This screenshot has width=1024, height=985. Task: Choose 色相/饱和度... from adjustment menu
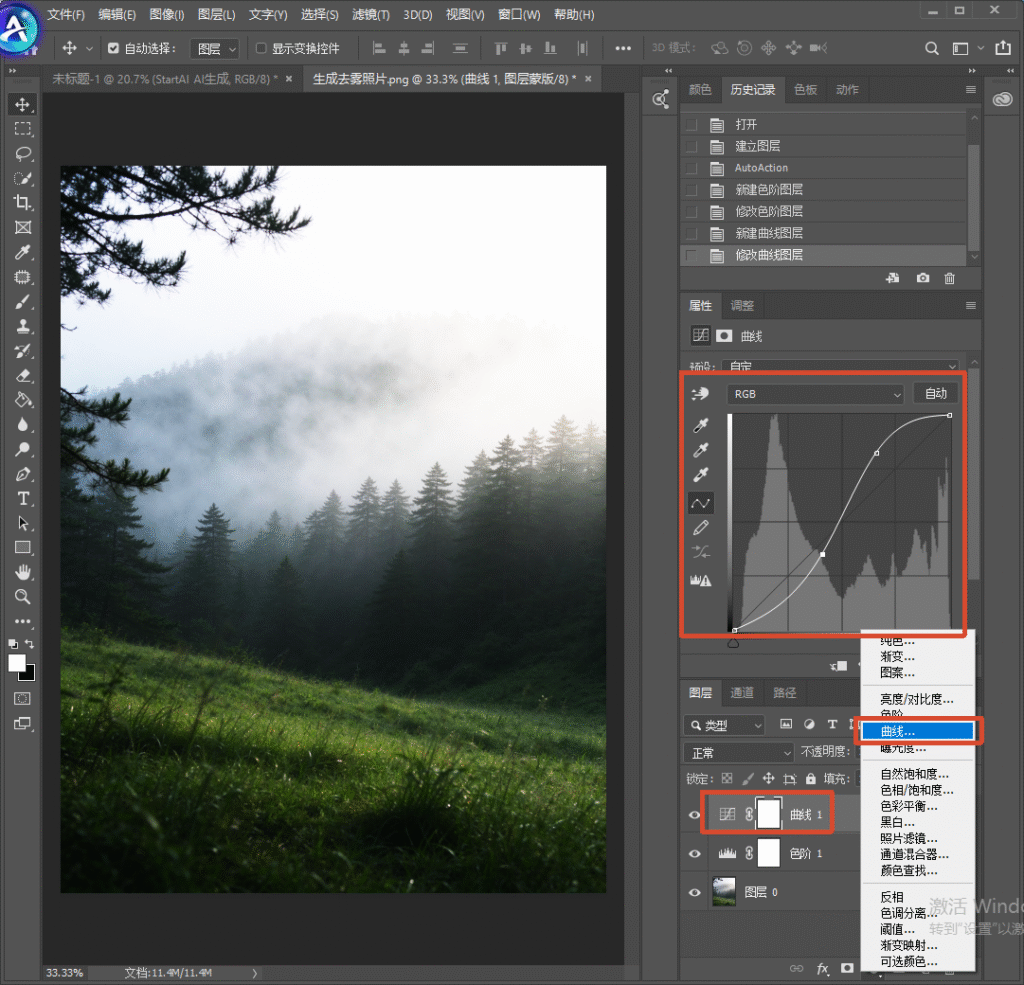(917, 790)
